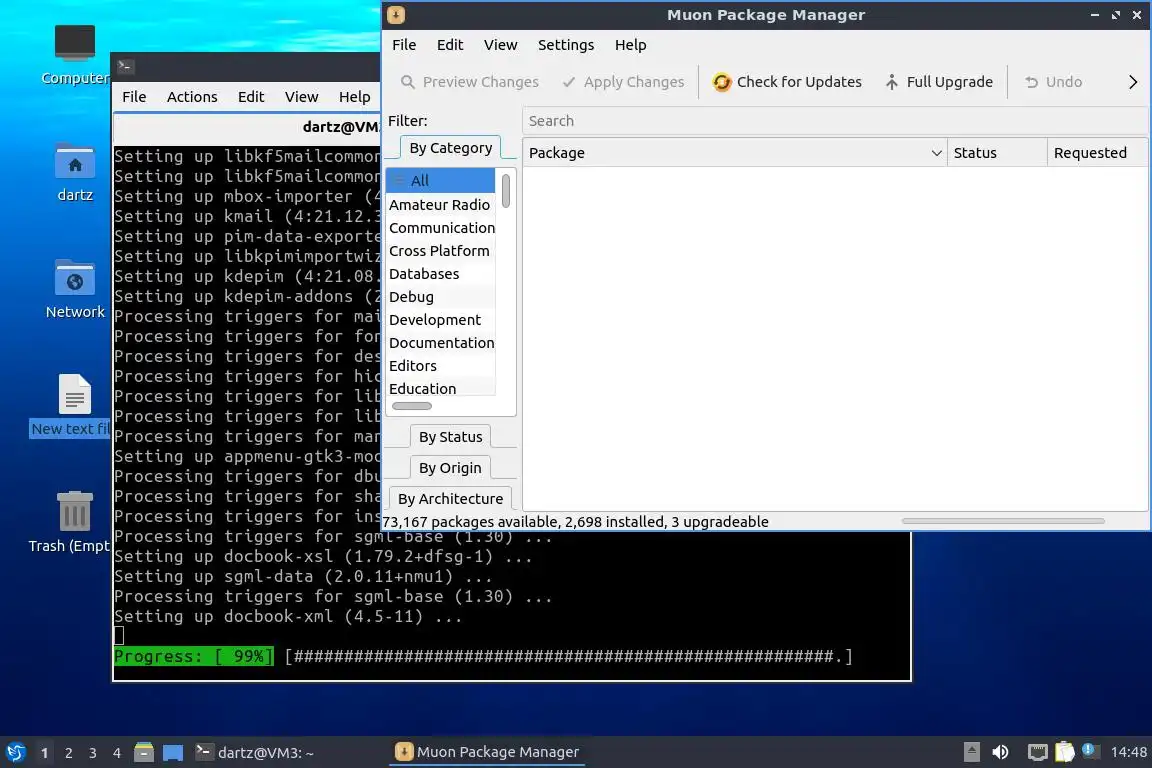Sort by Requested column header

click(1097, 153)
